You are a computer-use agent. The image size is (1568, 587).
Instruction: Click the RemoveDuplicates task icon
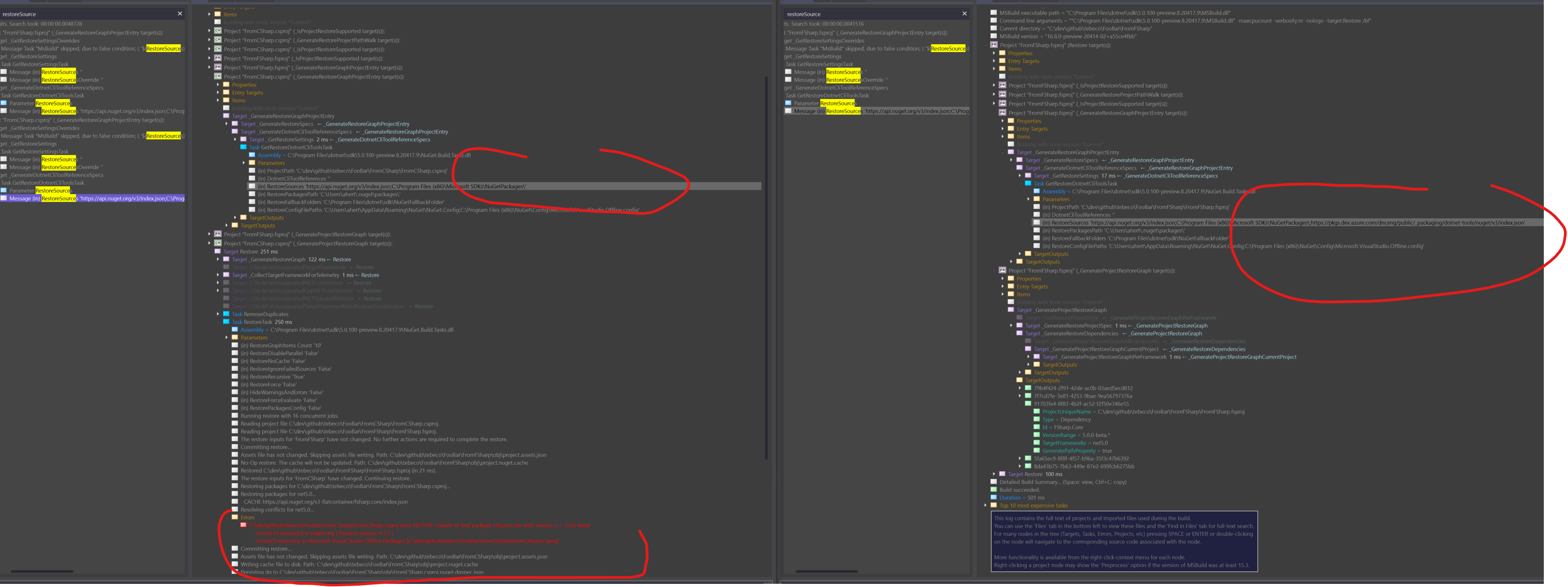[226, 314]
